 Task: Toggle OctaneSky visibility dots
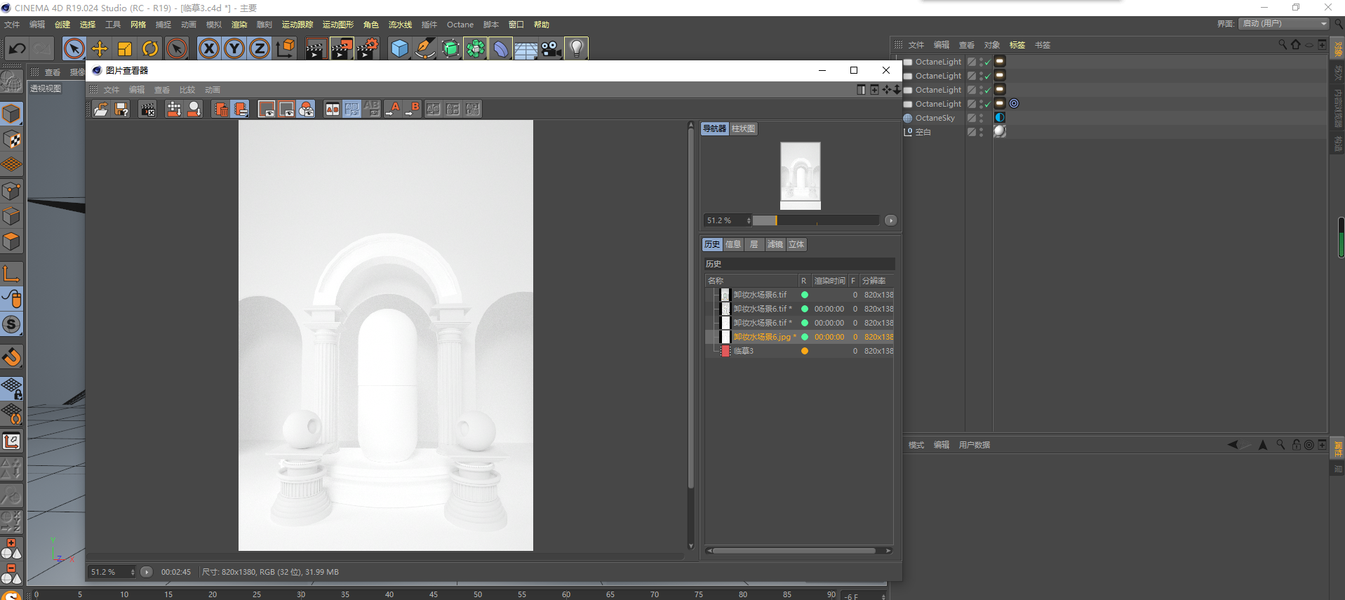tap(980, 118)
